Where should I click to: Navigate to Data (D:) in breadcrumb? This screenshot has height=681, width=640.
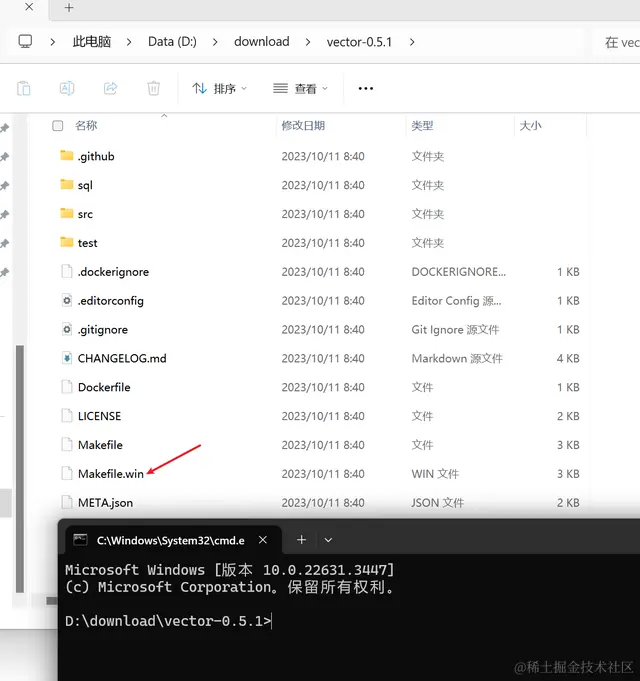point(172,42)
